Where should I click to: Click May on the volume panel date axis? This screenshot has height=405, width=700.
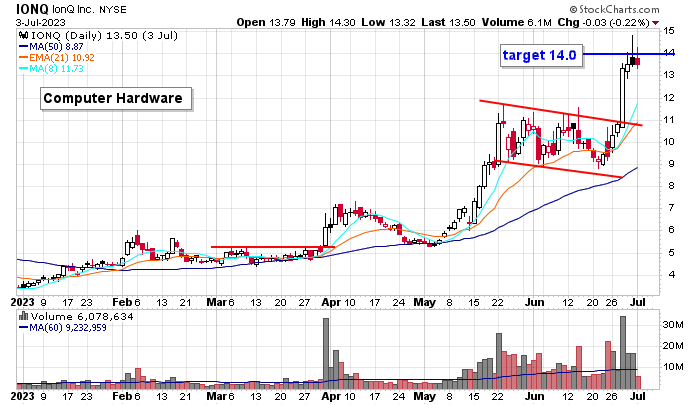(x=425, y=396)
